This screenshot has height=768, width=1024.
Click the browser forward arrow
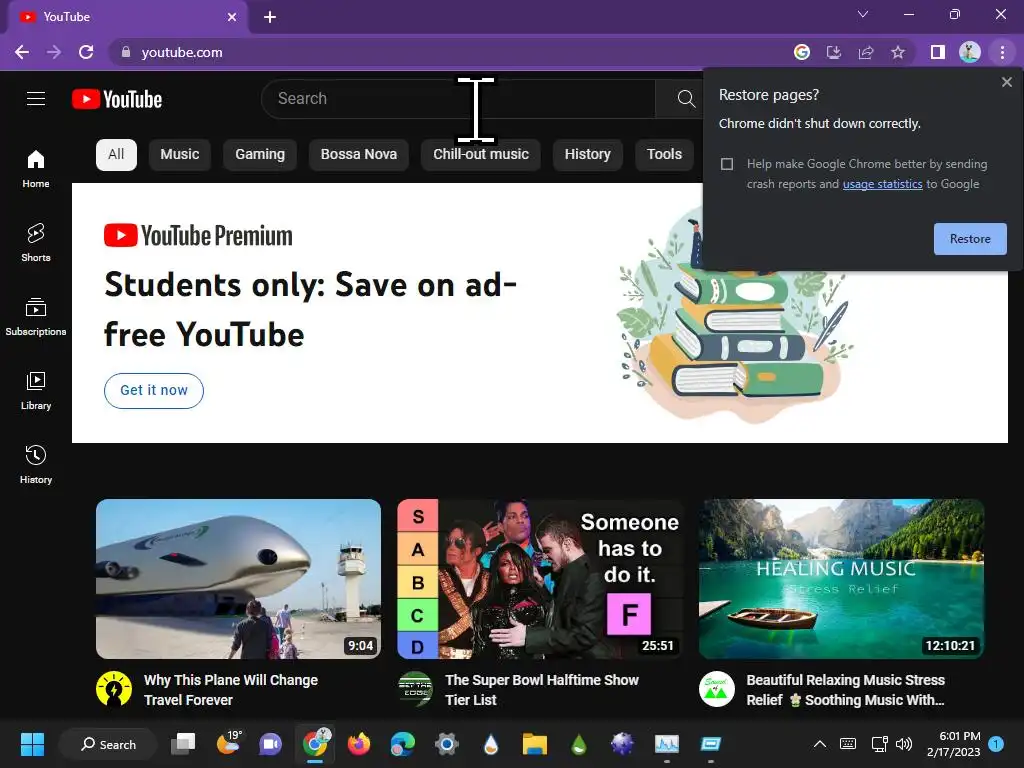[x=54, y=52]
